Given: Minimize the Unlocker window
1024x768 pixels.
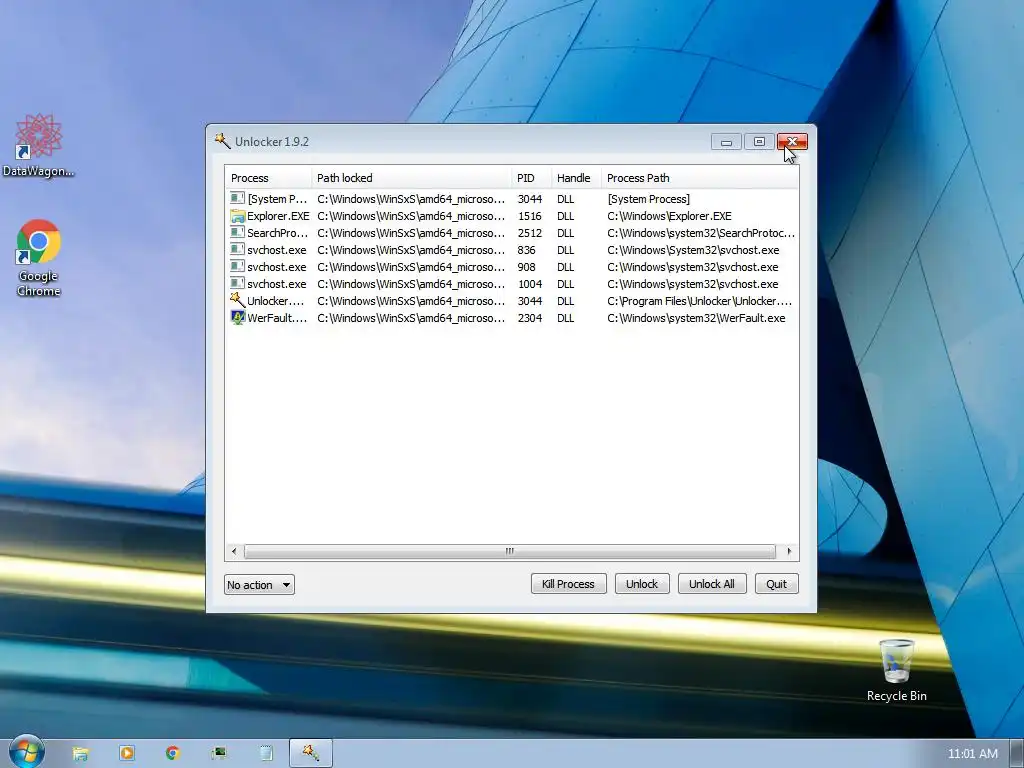Looking at the screenshot, I should [x=726, y=142].
